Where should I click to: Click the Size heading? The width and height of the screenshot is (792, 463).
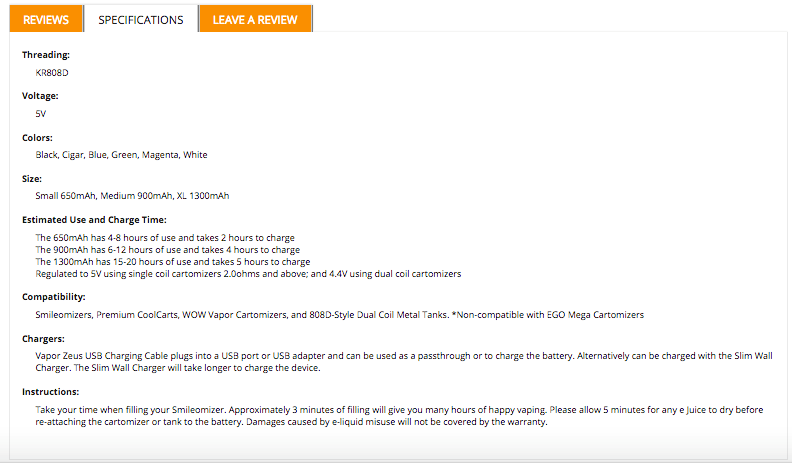click(x=32, y=179)
